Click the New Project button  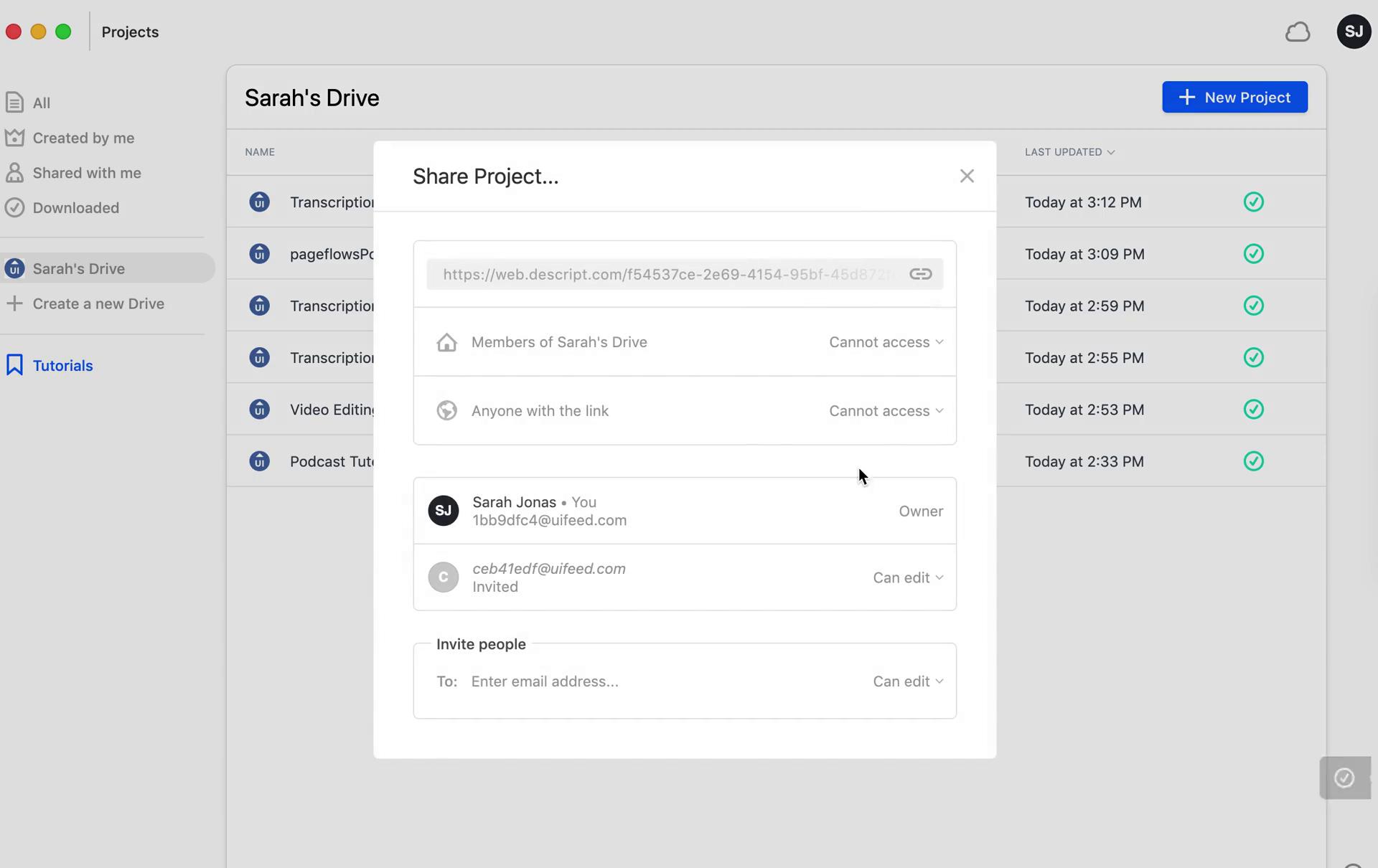[x=1235, y=96]
